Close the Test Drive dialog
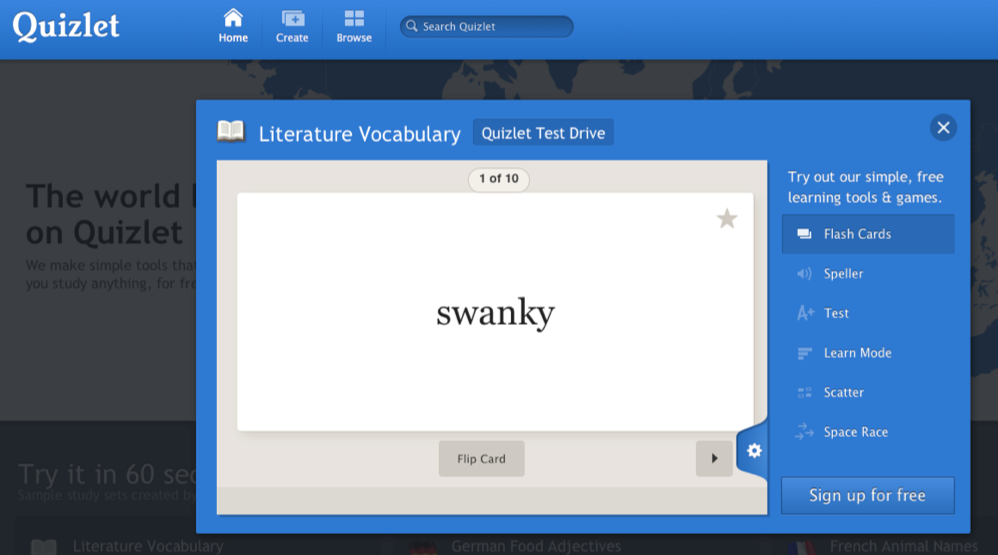Viewport: 998px width, 555px height. 943,128
